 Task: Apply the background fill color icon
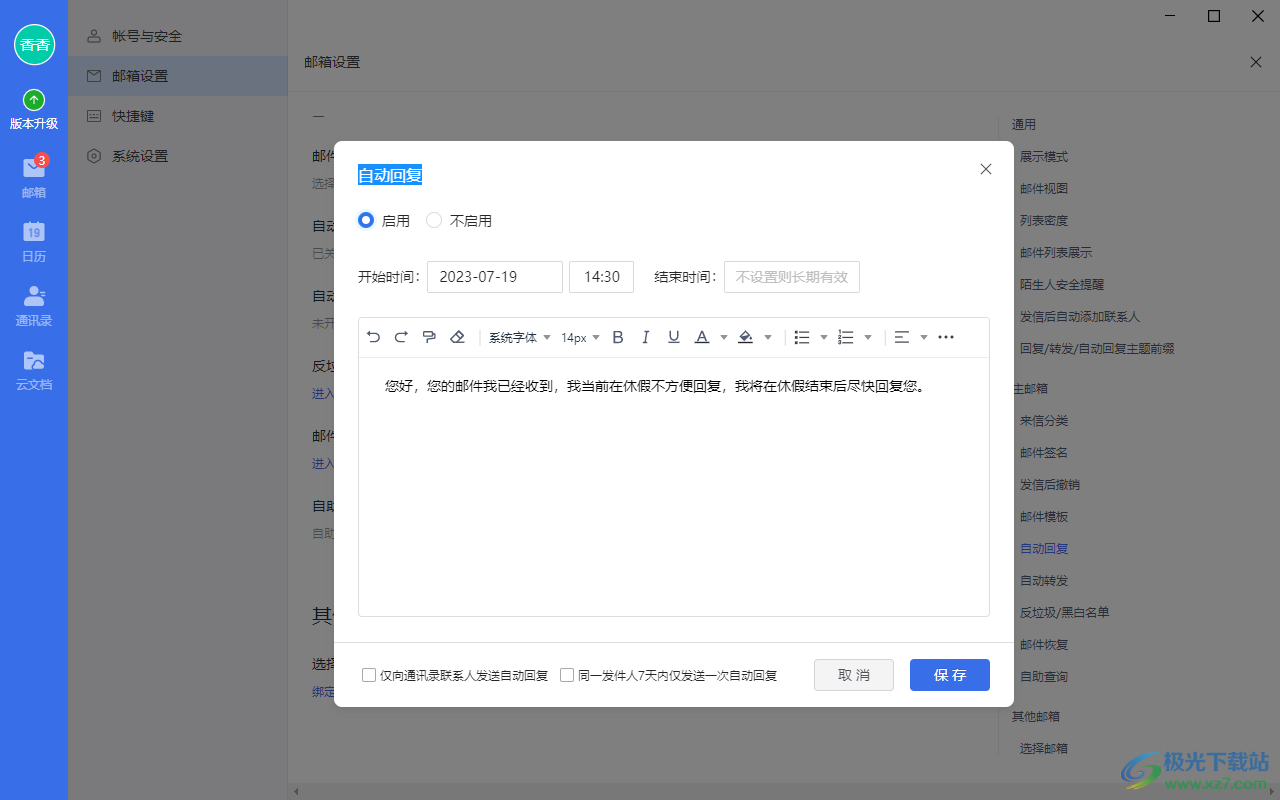click(745, 337)
